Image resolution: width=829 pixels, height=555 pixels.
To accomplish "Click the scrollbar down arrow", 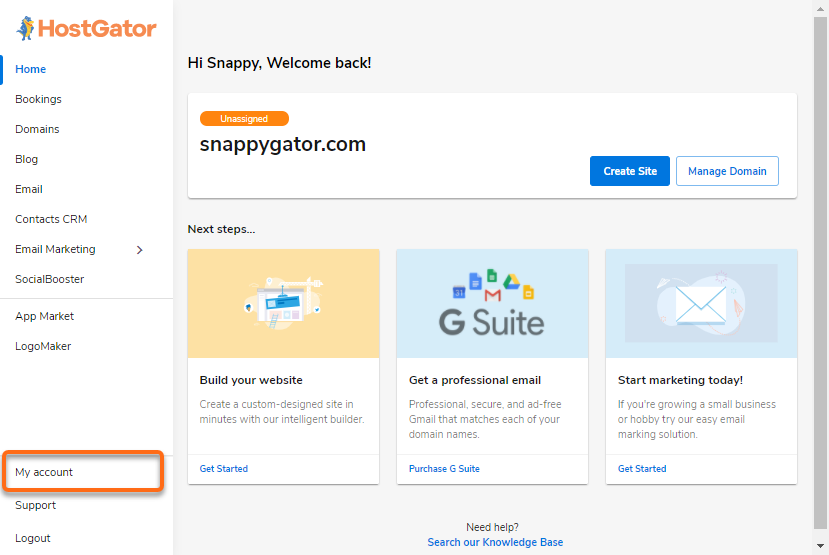I will [x=821, y=545].
